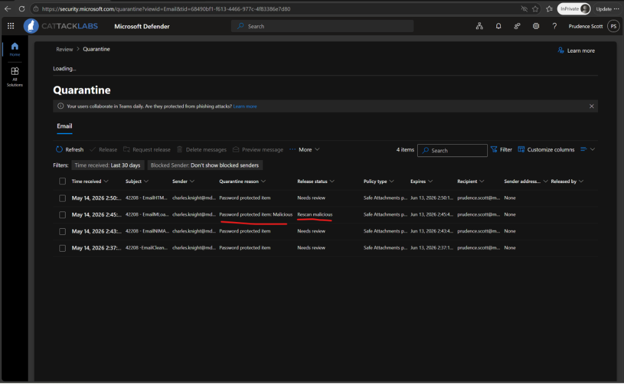Toggle the select-all checkbox in header
This screenshot has width=624, height=384.
coord(62,181)
